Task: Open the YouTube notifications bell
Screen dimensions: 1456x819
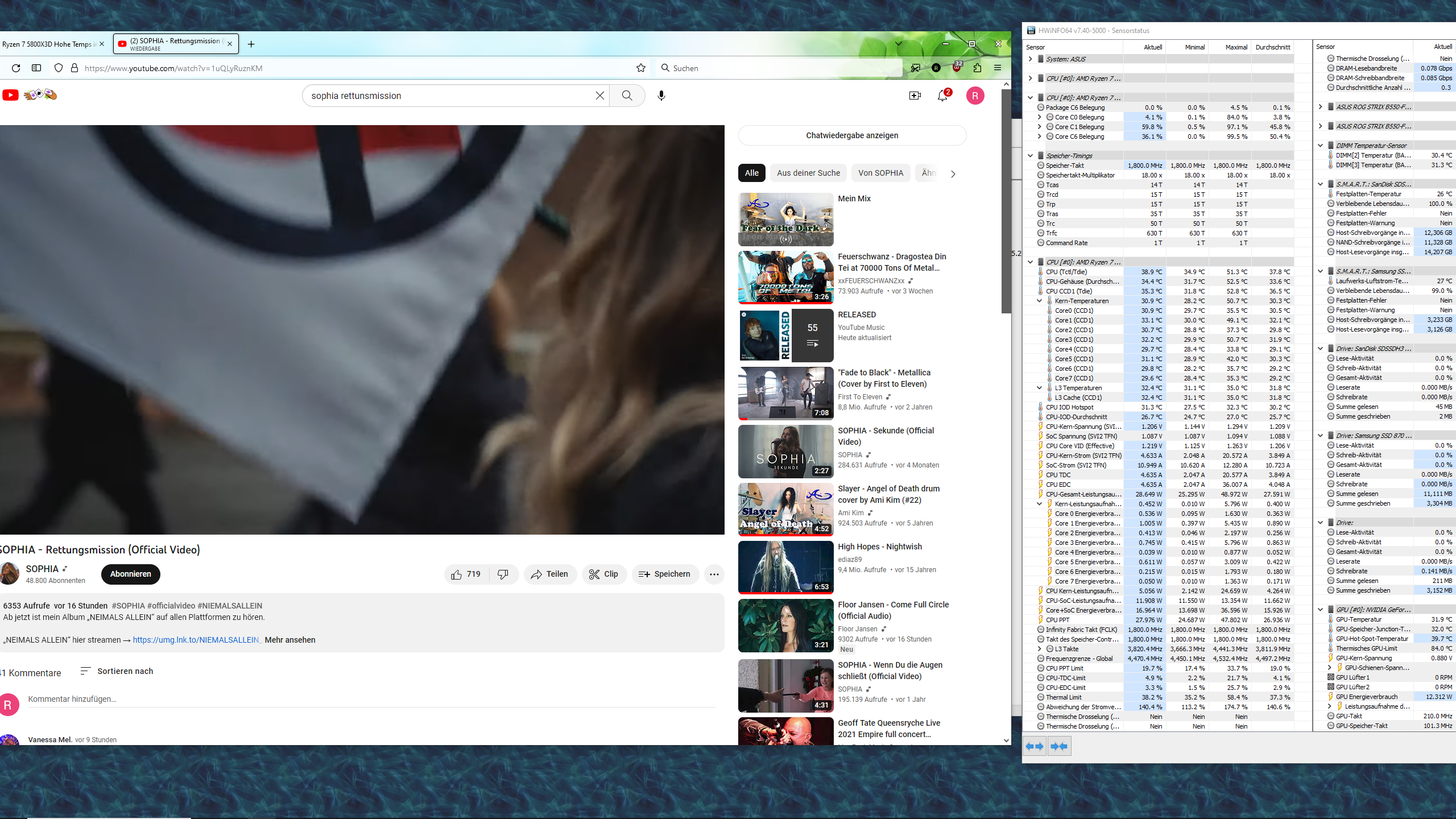Action: [x=942, y=96]
